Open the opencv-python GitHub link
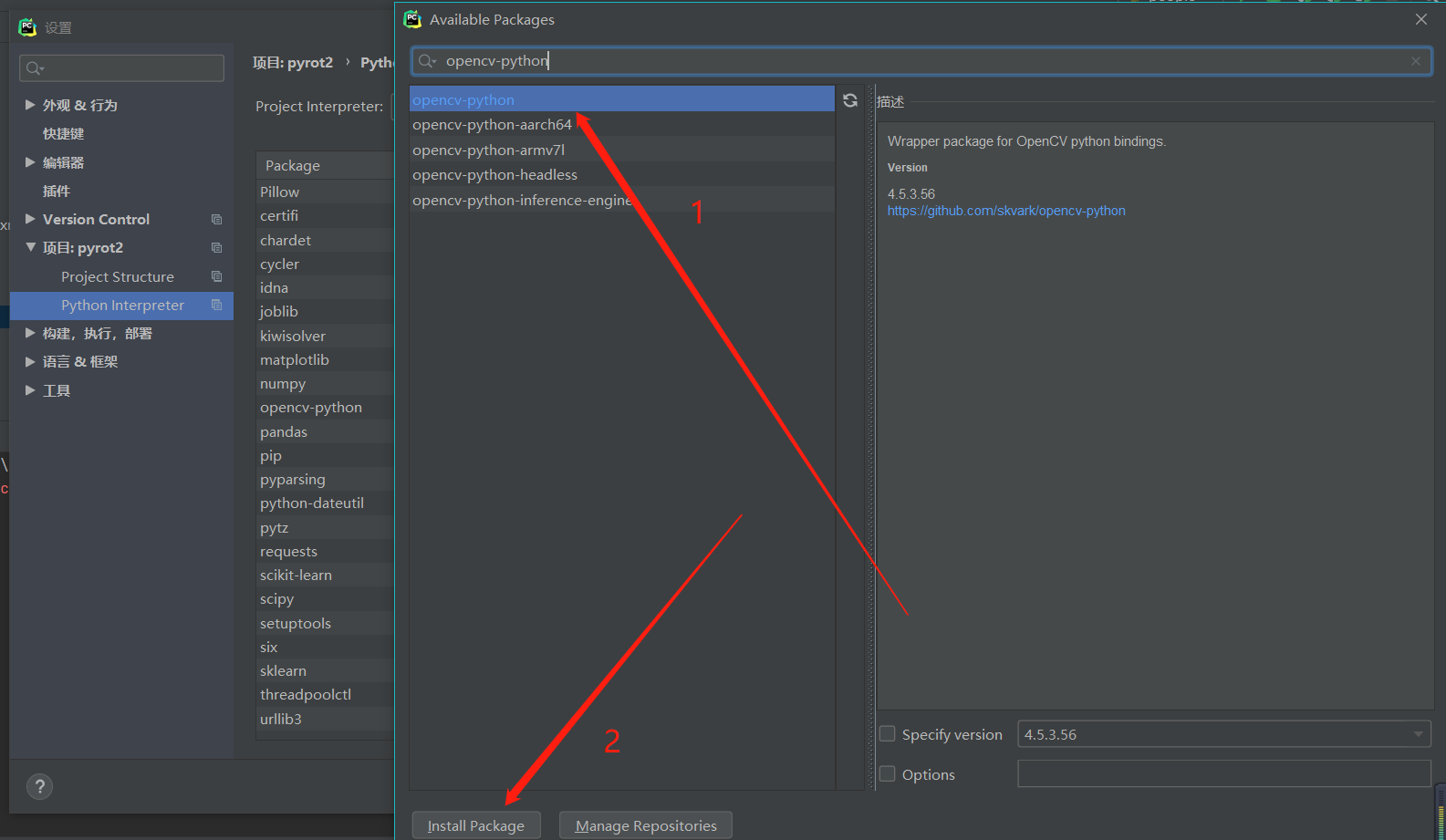 click(x=1006, y=211)
